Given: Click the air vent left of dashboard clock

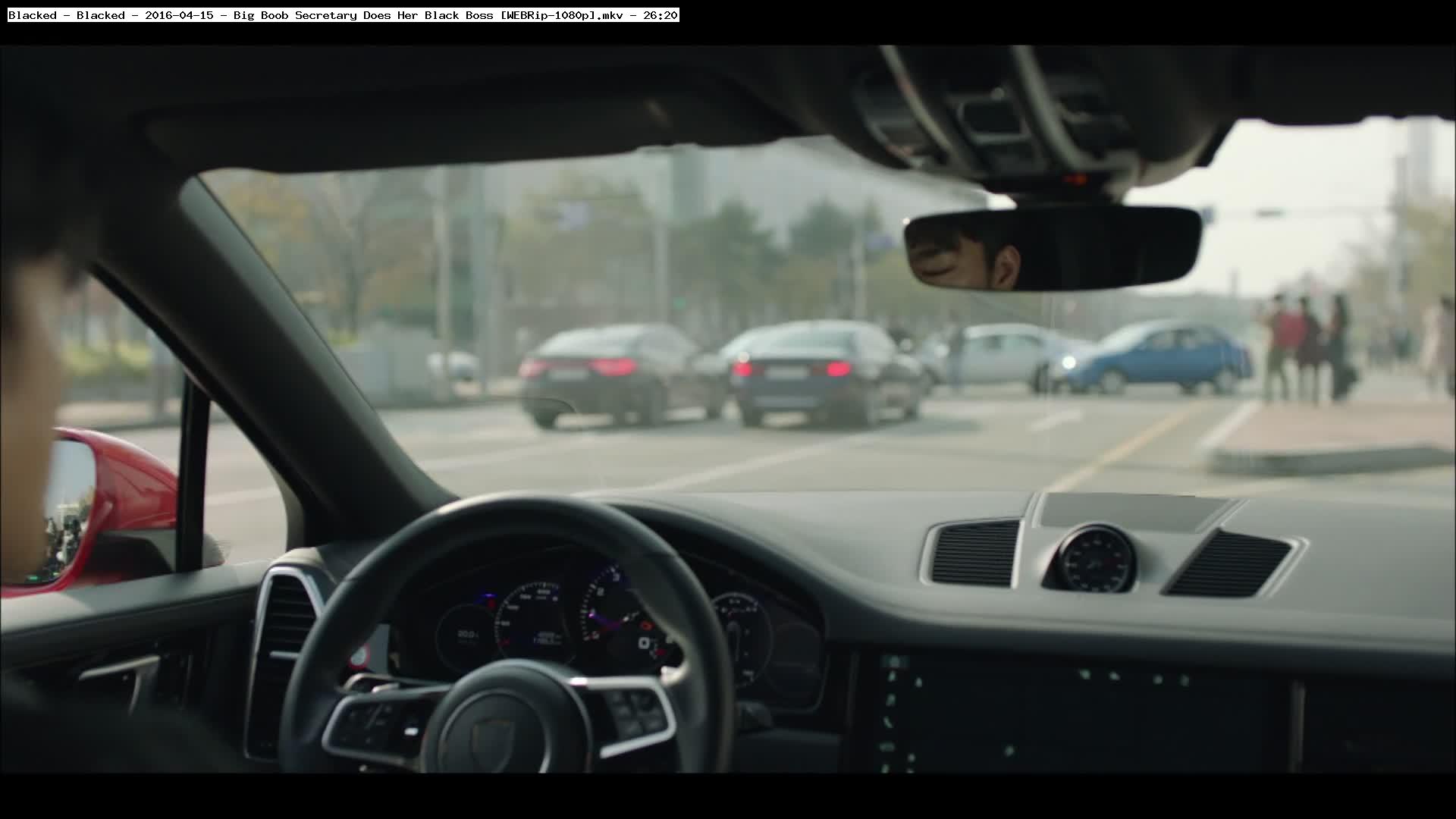Looking at the screenshot, I should [976, 554].
